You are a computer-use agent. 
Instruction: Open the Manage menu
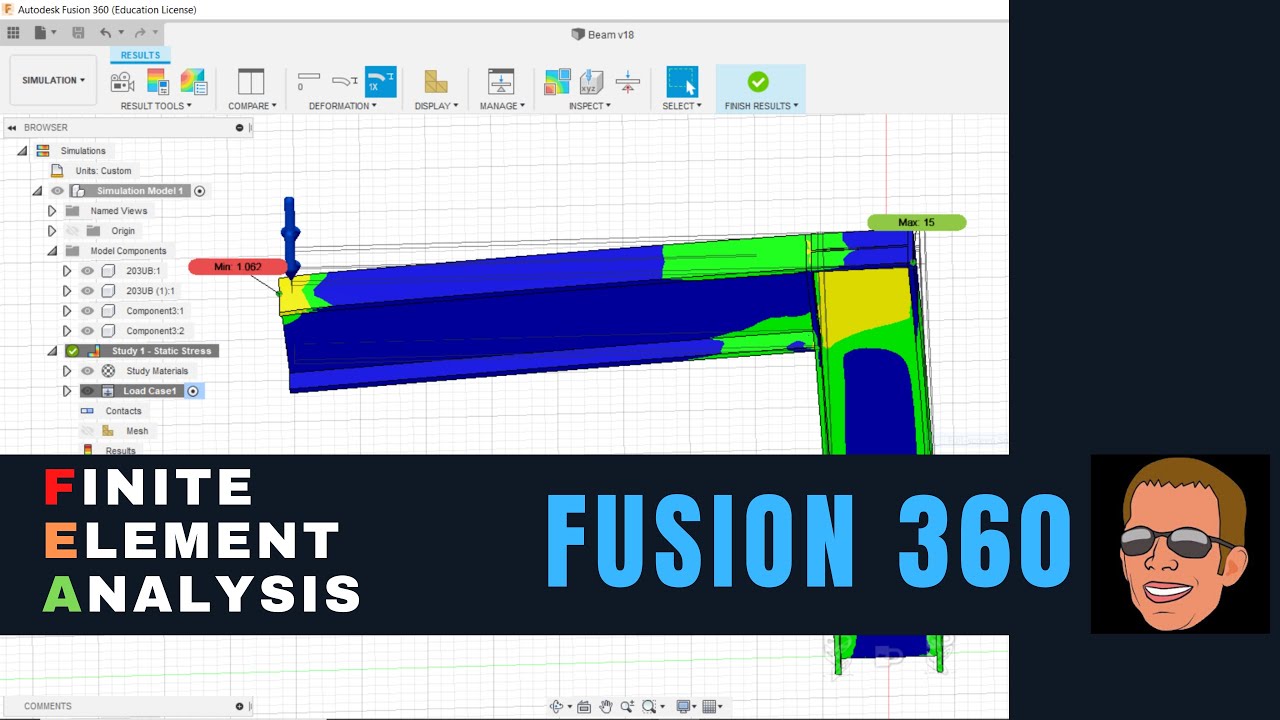(502, 106)
